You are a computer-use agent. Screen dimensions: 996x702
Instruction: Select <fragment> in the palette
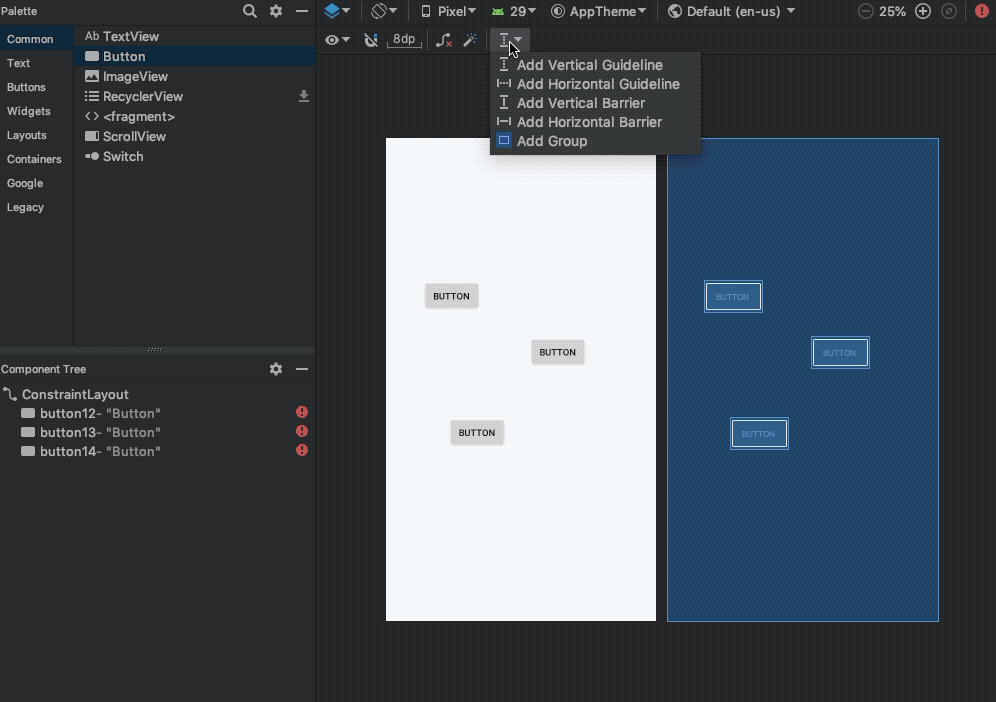(194, 116)
